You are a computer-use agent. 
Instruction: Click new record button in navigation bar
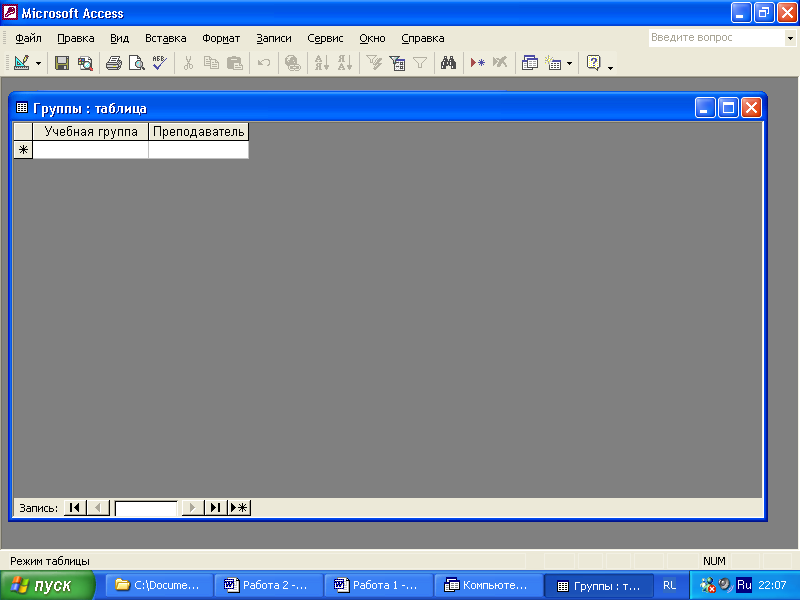coord(239,508)
